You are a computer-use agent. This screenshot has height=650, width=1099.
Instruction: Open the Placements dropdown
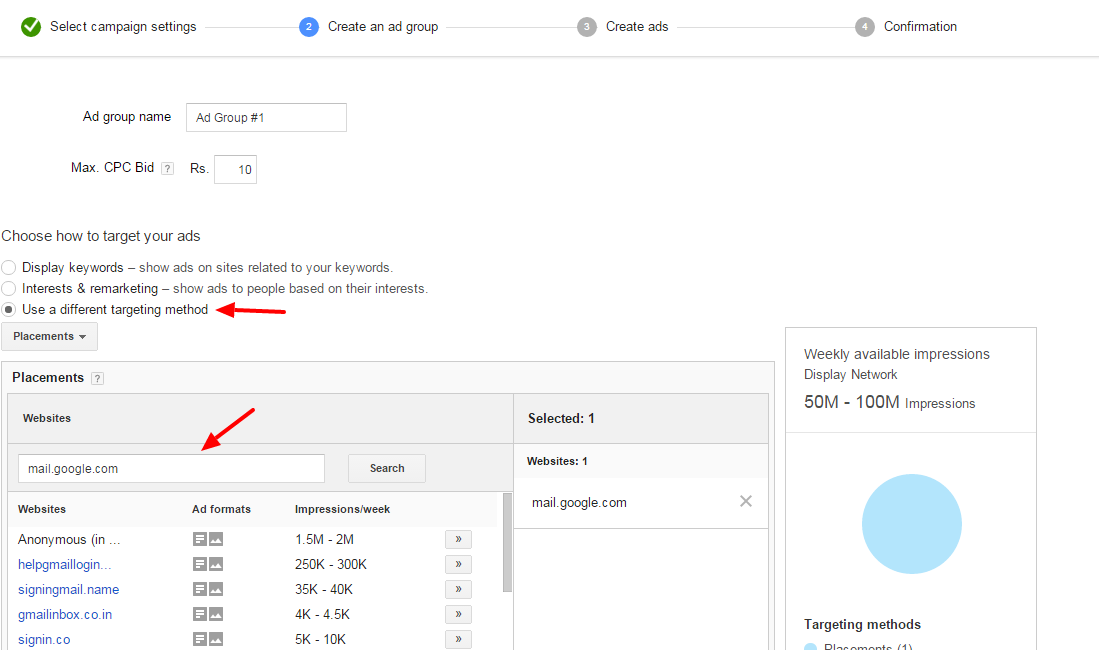coord(50,337)
